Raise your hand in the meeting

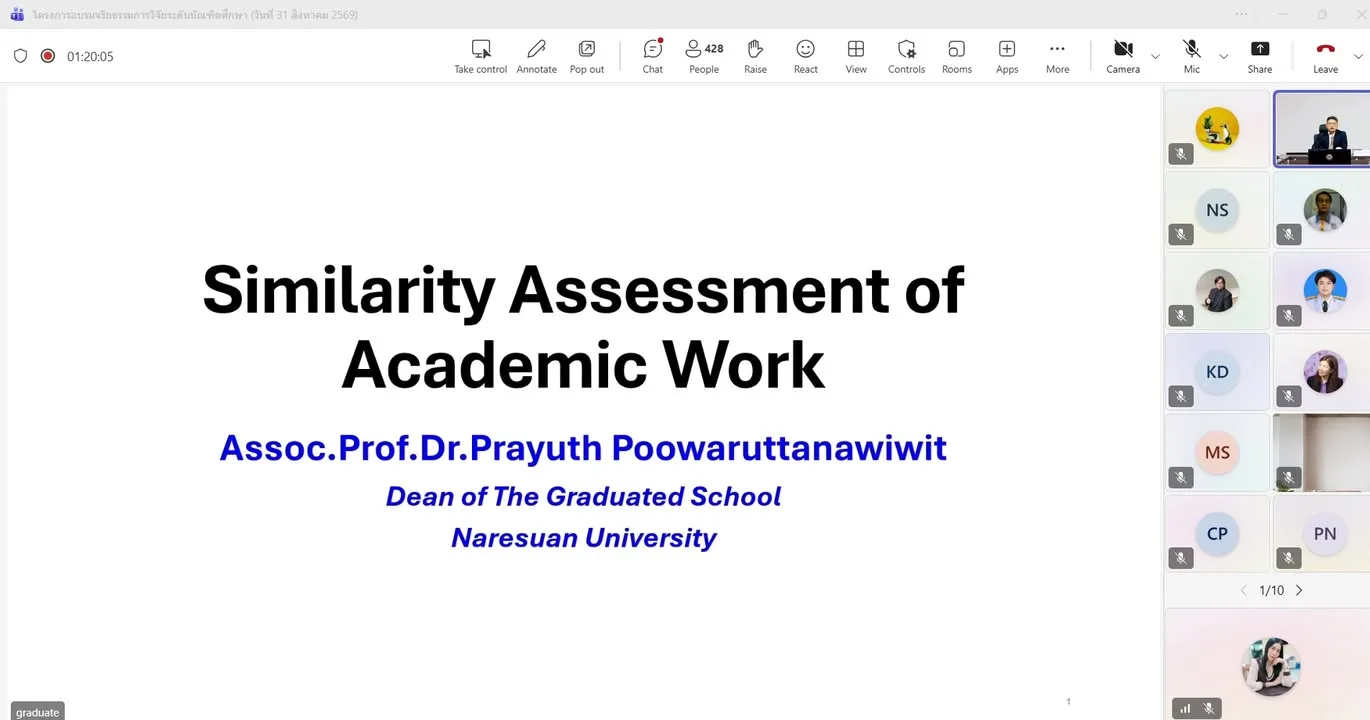755,56
